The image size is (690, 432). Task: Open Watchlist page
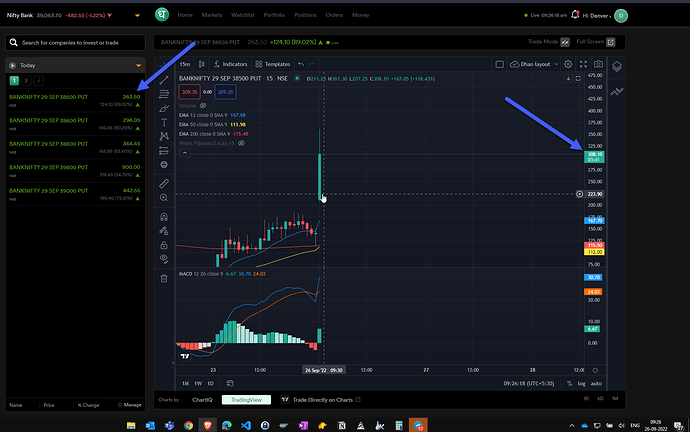(x=242, y=15)
